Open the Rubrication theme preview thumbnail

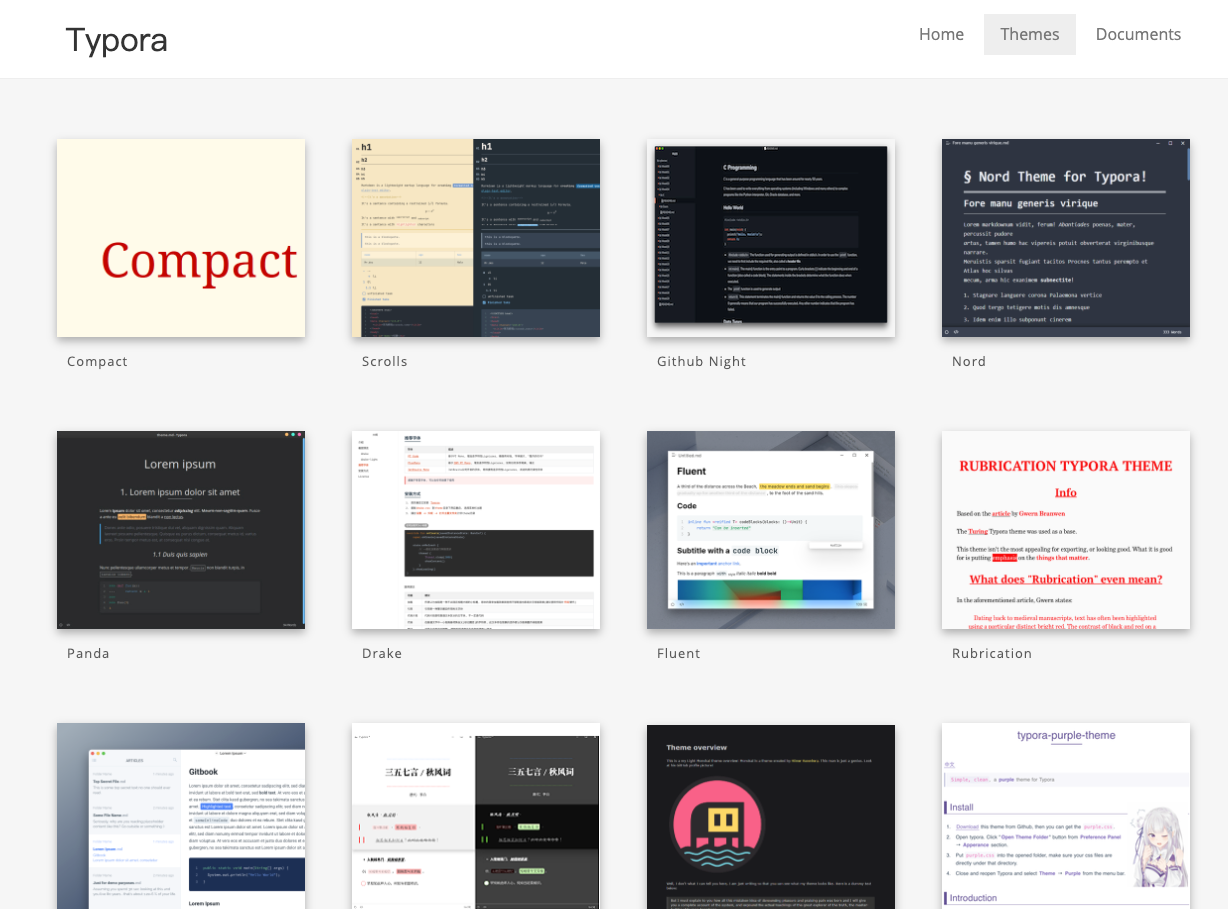click(x=1066, y=530)
